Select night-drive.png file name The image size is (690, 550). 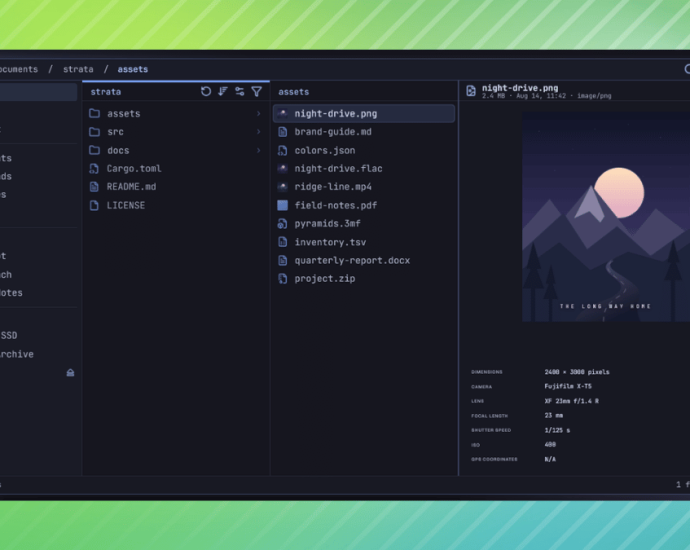coord(336,114)
